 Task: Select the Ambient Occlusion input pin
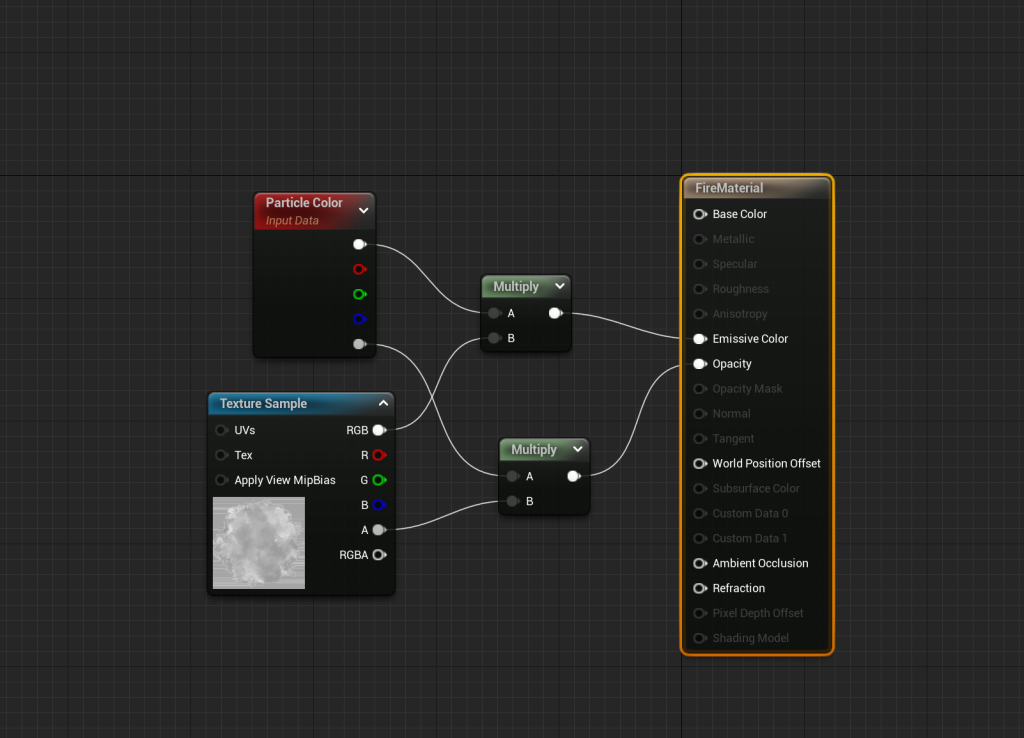(x=699, y=563)
